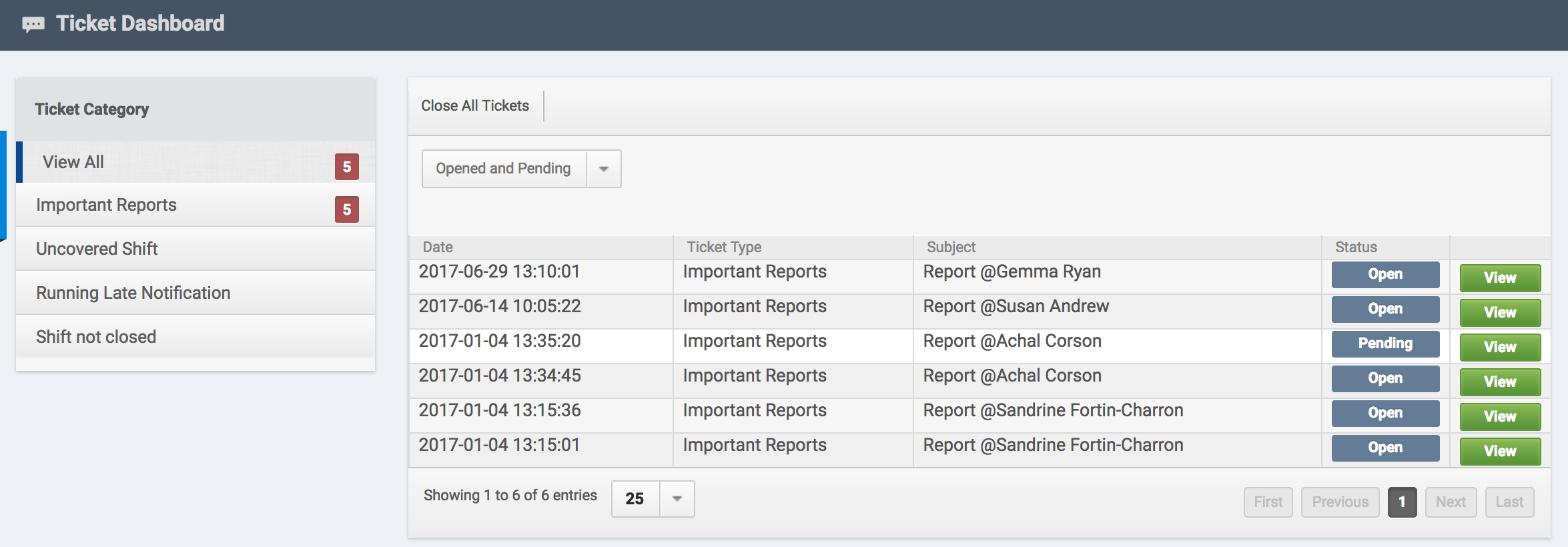Click the Pending status on Achal Corson ticket
Viewport: 1568px width, 547px height.
click(x=1385, y=344)
